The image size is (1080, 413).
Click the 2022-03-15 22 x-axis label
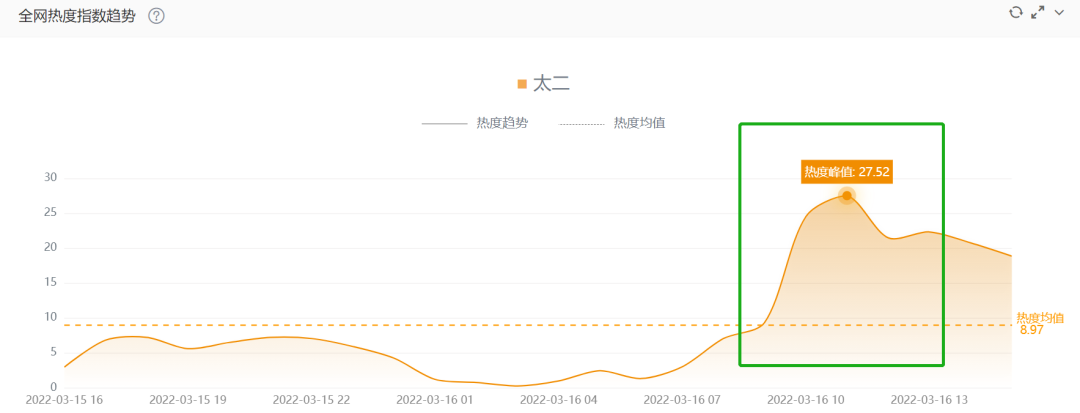311,399
